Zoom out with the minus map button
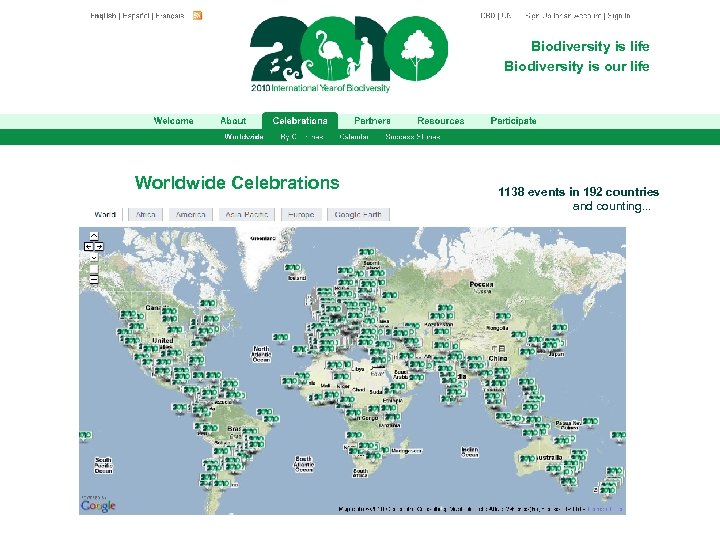 (x=94, y=279)
